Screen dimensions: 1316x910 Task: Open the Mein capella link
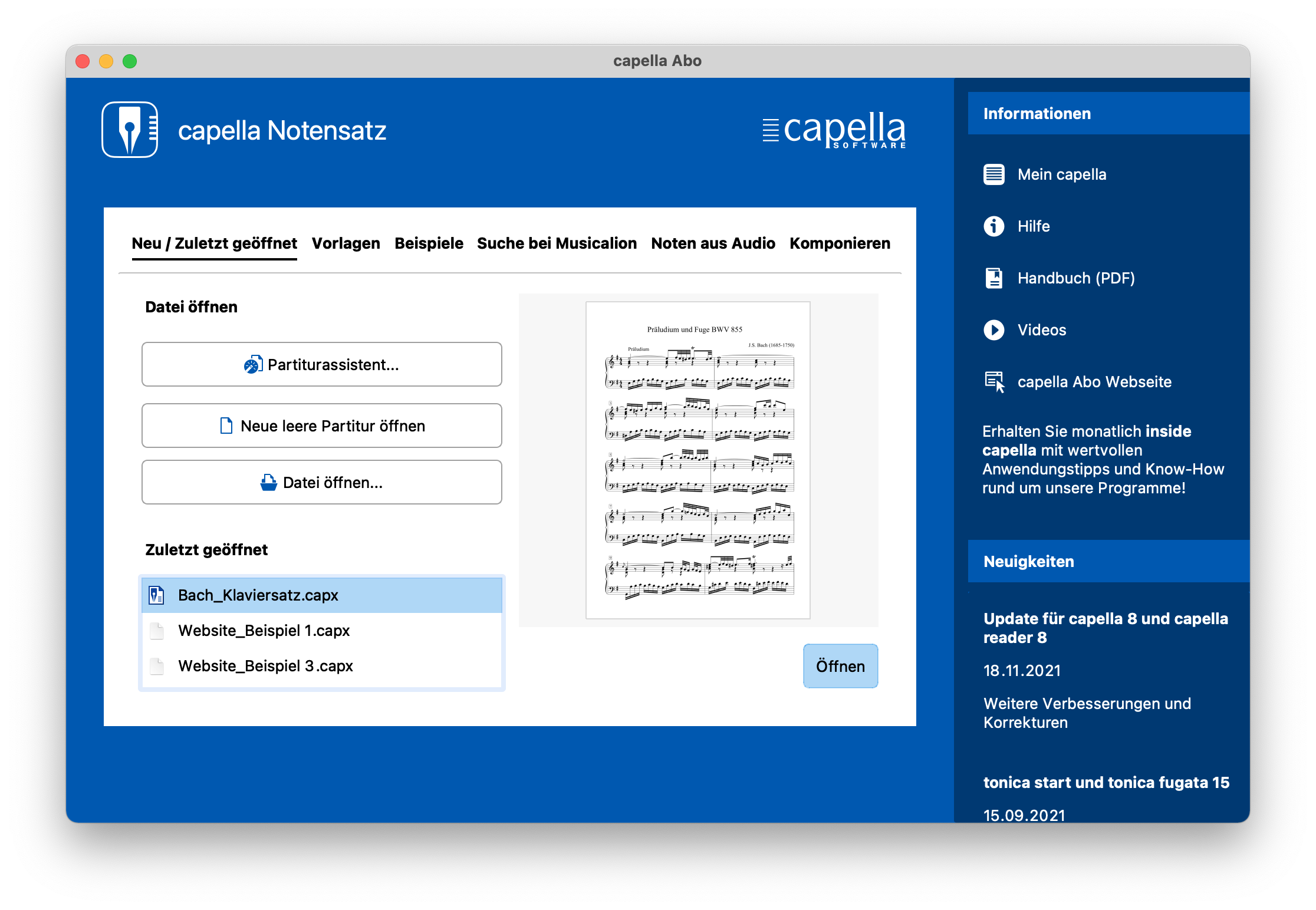[1062, 174]
